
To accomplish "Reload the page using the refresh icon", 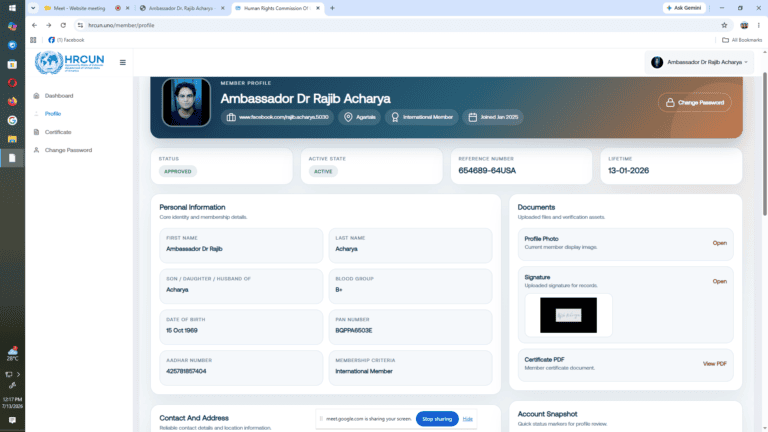I will point(63,25).
